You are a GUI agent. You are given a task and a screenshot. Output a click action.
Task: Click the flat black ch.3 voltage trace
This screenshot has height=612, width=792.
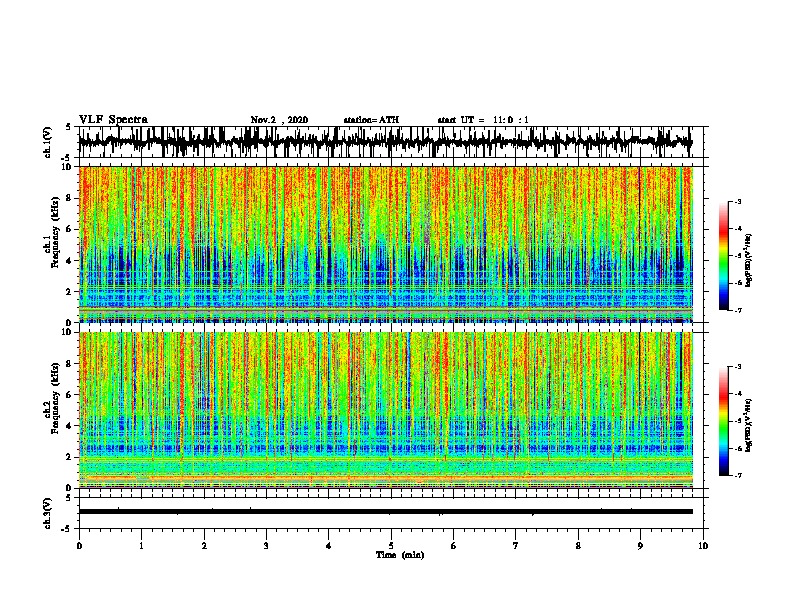point(385,512)
